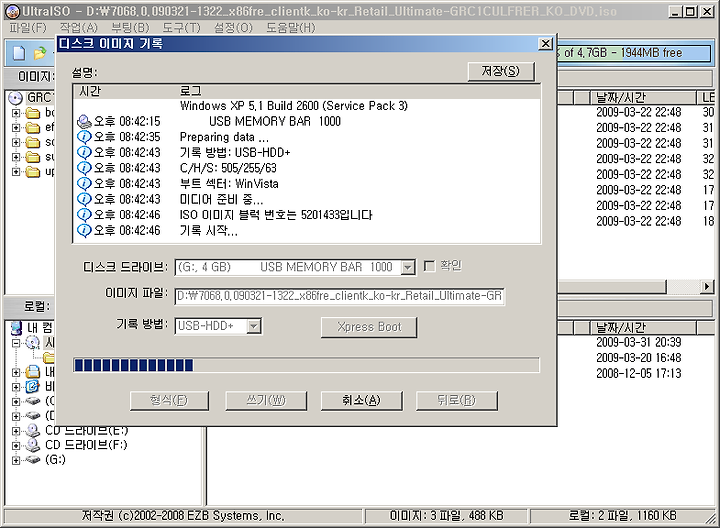720x528 pixels.
Task: Click the New file toolbar icon
Action: pyautogui.click(x=19, y=53)
